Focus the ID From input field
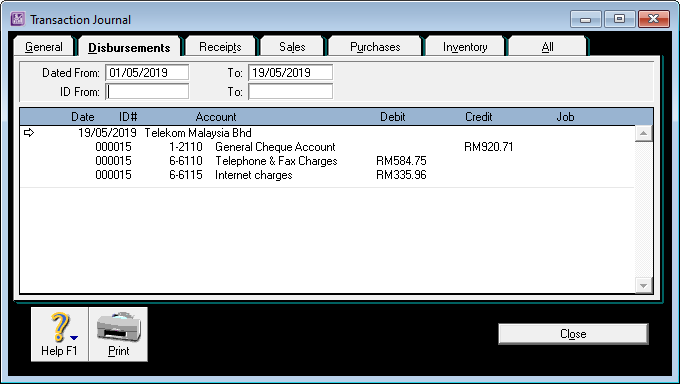 coord(147,92)
